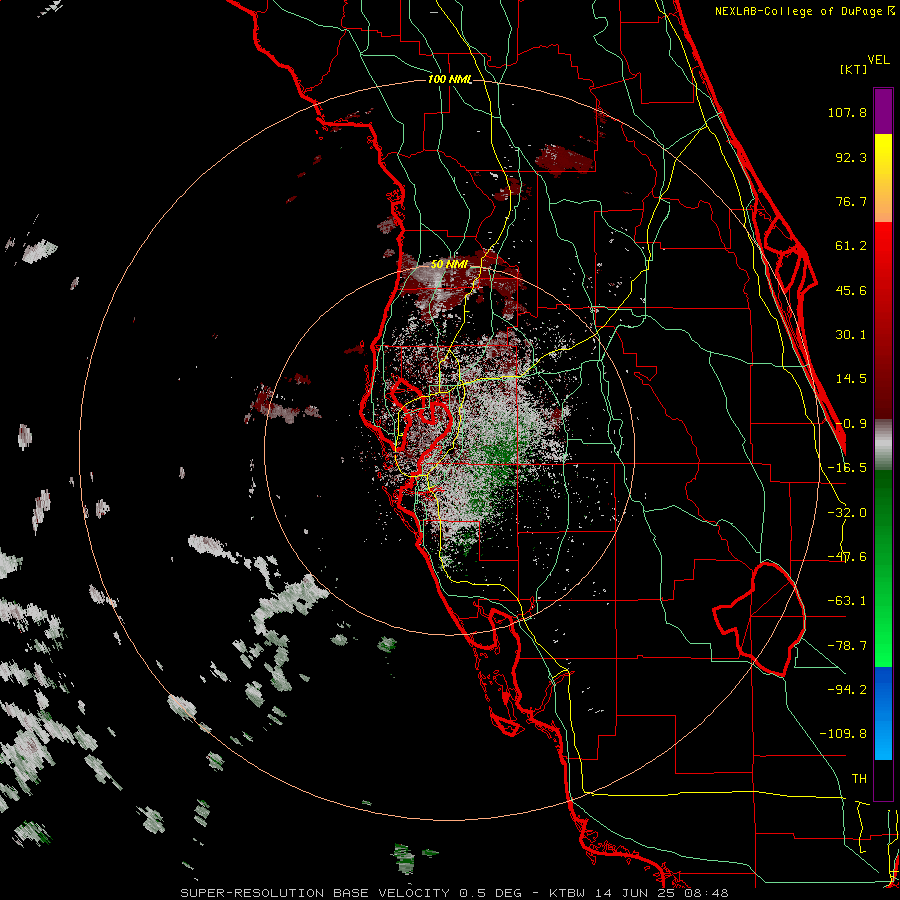The image size is (900, 900).
Task: Click the -94.2 value on velocity scale
Action: [x=847, y=690]
